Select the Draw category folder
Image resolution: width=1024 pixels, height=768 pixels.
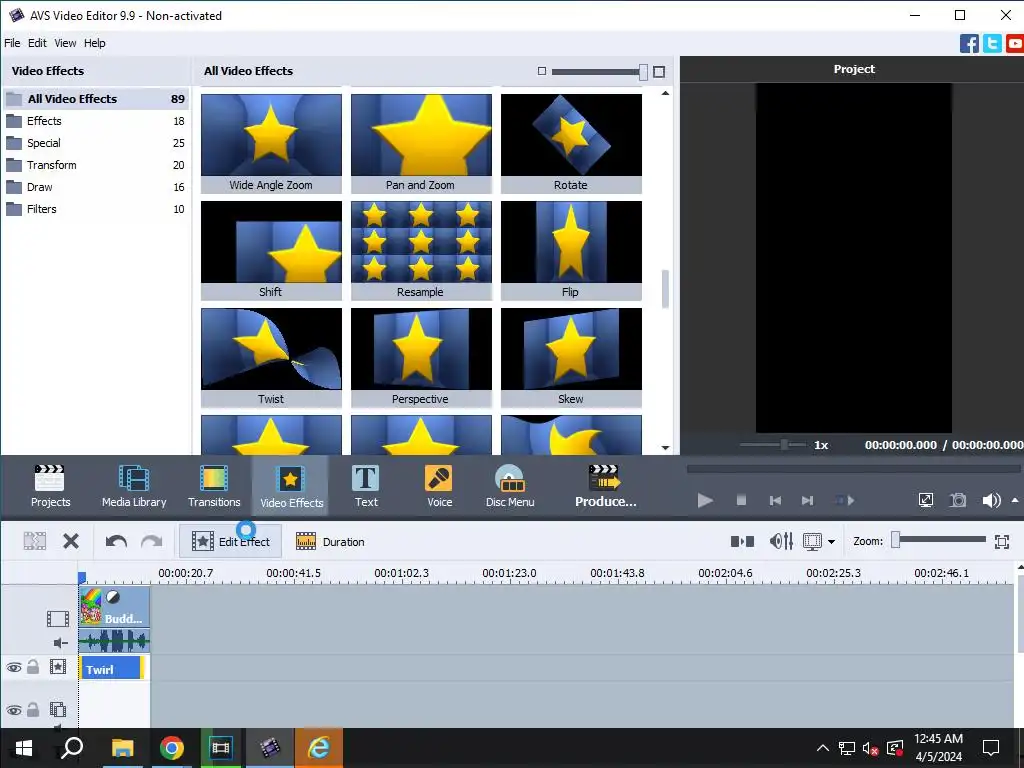click(x=96, y=187)
